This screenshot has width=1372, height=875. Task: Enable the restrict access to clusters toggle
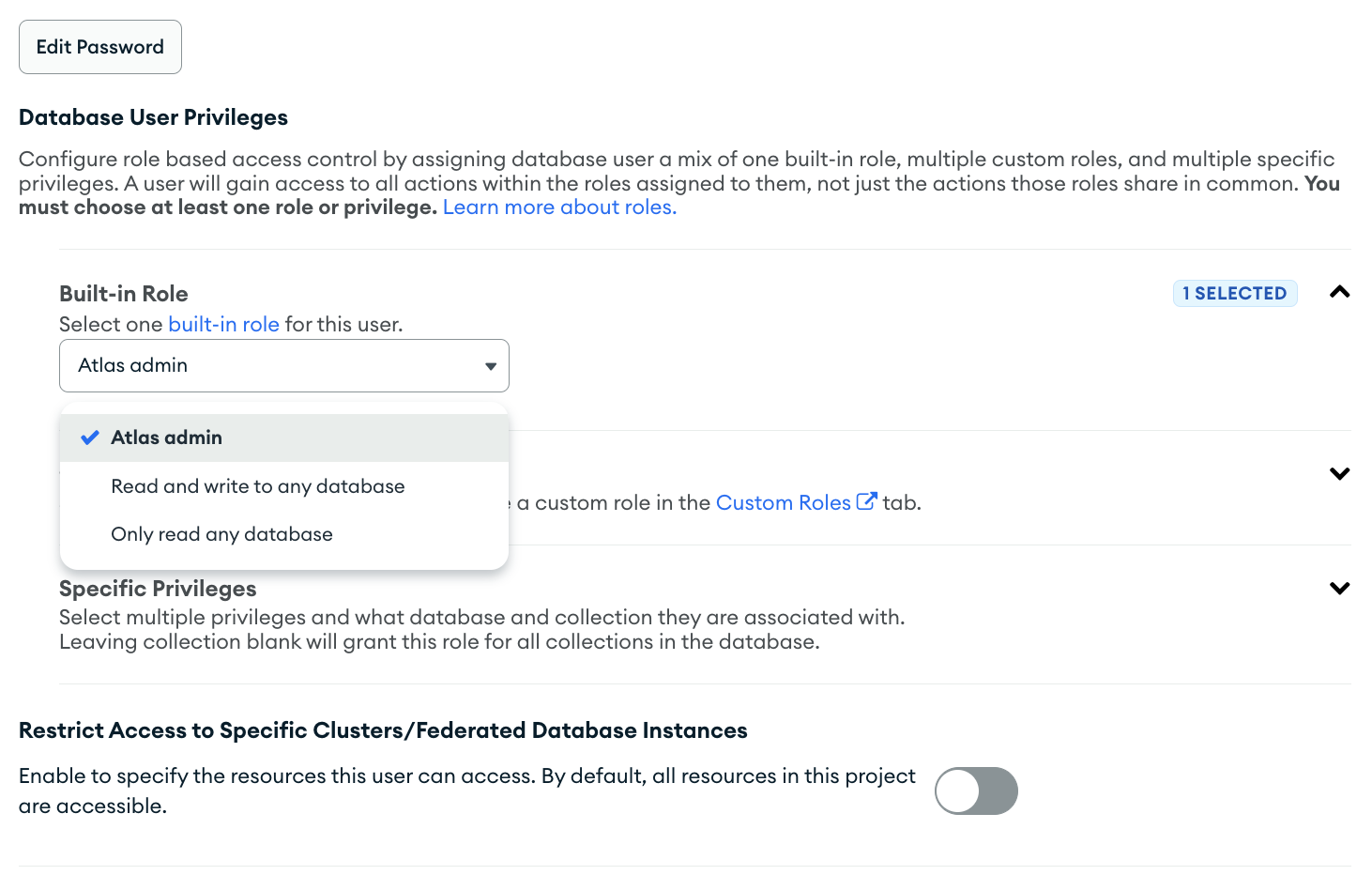coord(976,791)
